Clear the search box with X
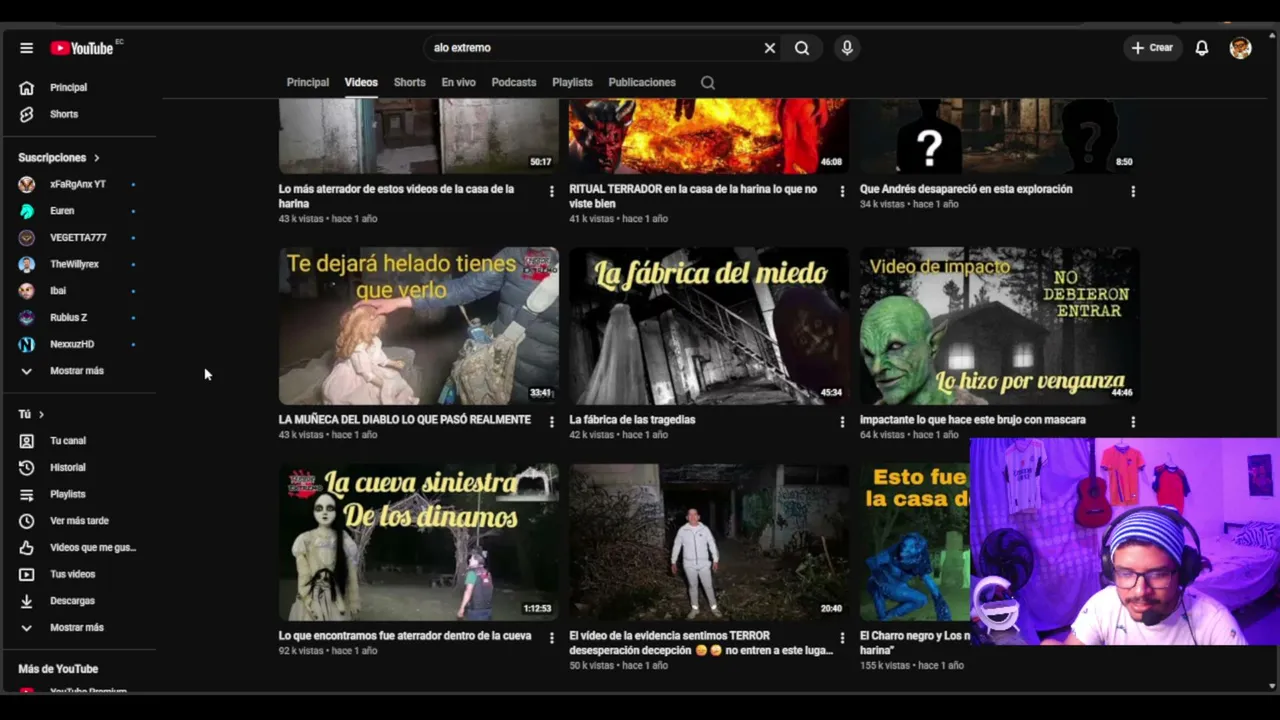Image resolution: width=1280 pixels, height=720 pixels. click(770, 48)
